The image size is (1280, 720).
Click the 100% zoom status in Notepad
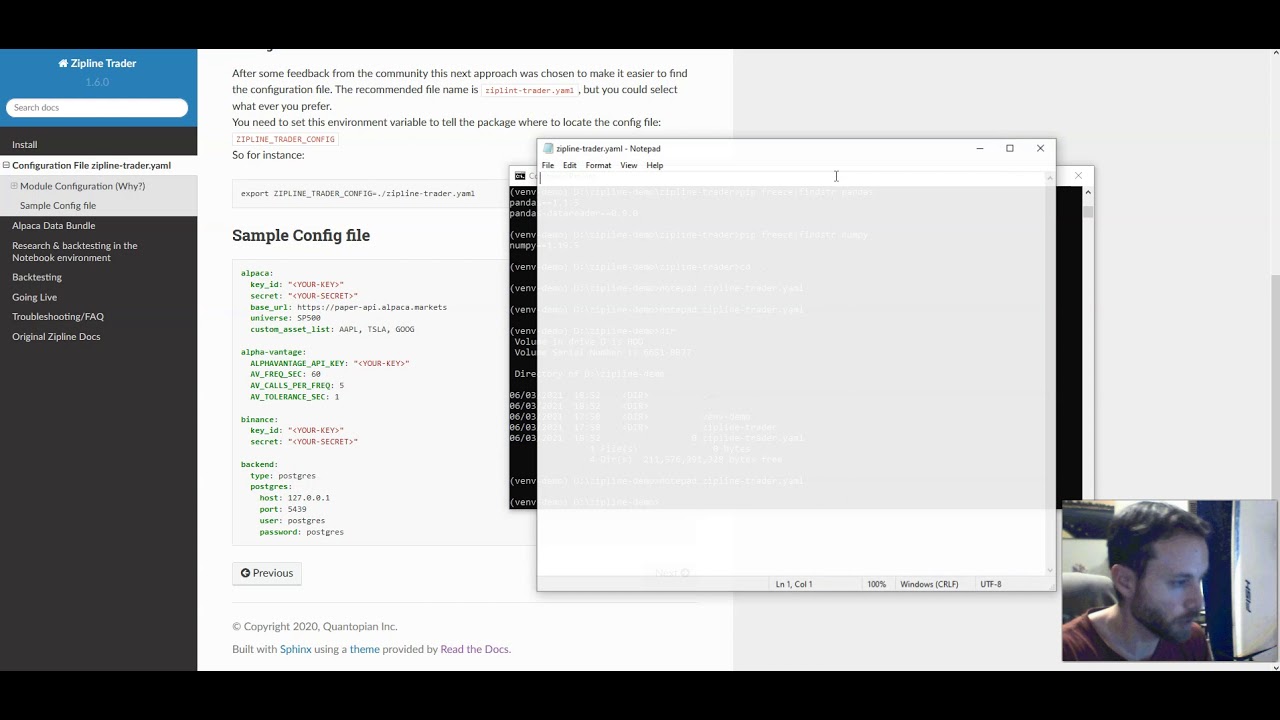(x=877, y=584)
